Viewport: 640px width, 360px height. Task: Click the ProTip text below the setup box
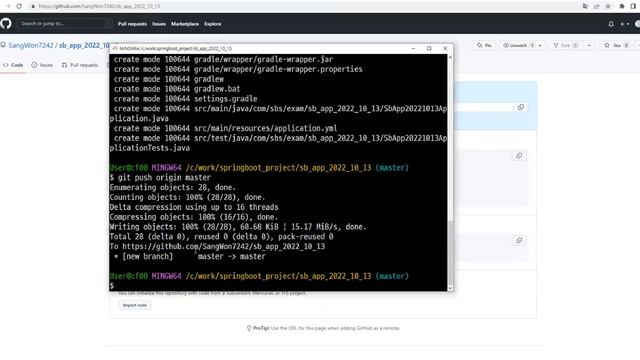click(327, 328)
